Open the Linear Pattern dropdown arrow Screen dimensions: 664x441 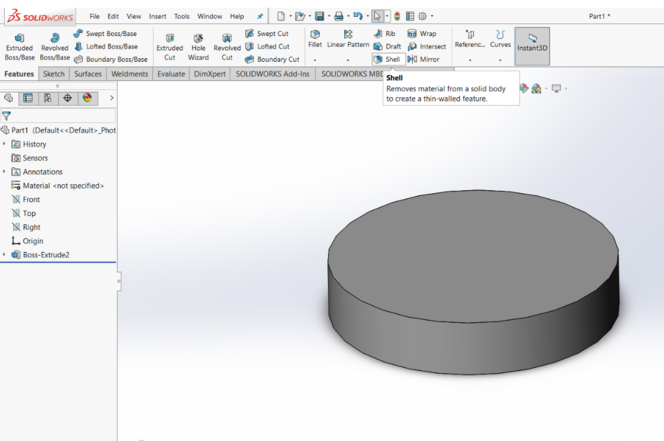click(x=348, y=59)
